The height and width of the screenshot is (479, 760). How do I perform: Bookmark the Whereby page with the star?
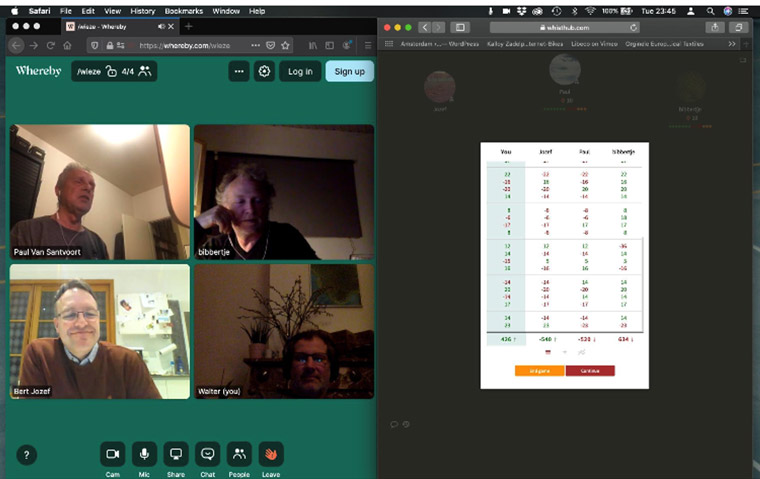pos(285,46)
